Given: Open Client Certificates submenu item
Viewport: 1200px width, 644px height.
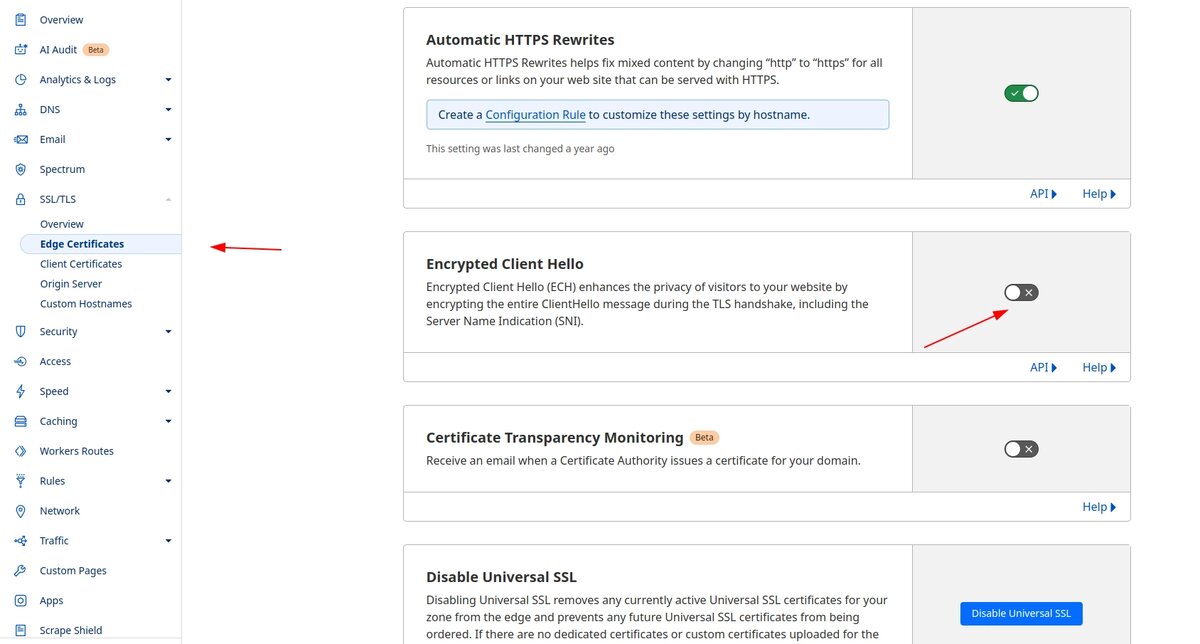Looking at the screenshot, I should tap(81, 264).
